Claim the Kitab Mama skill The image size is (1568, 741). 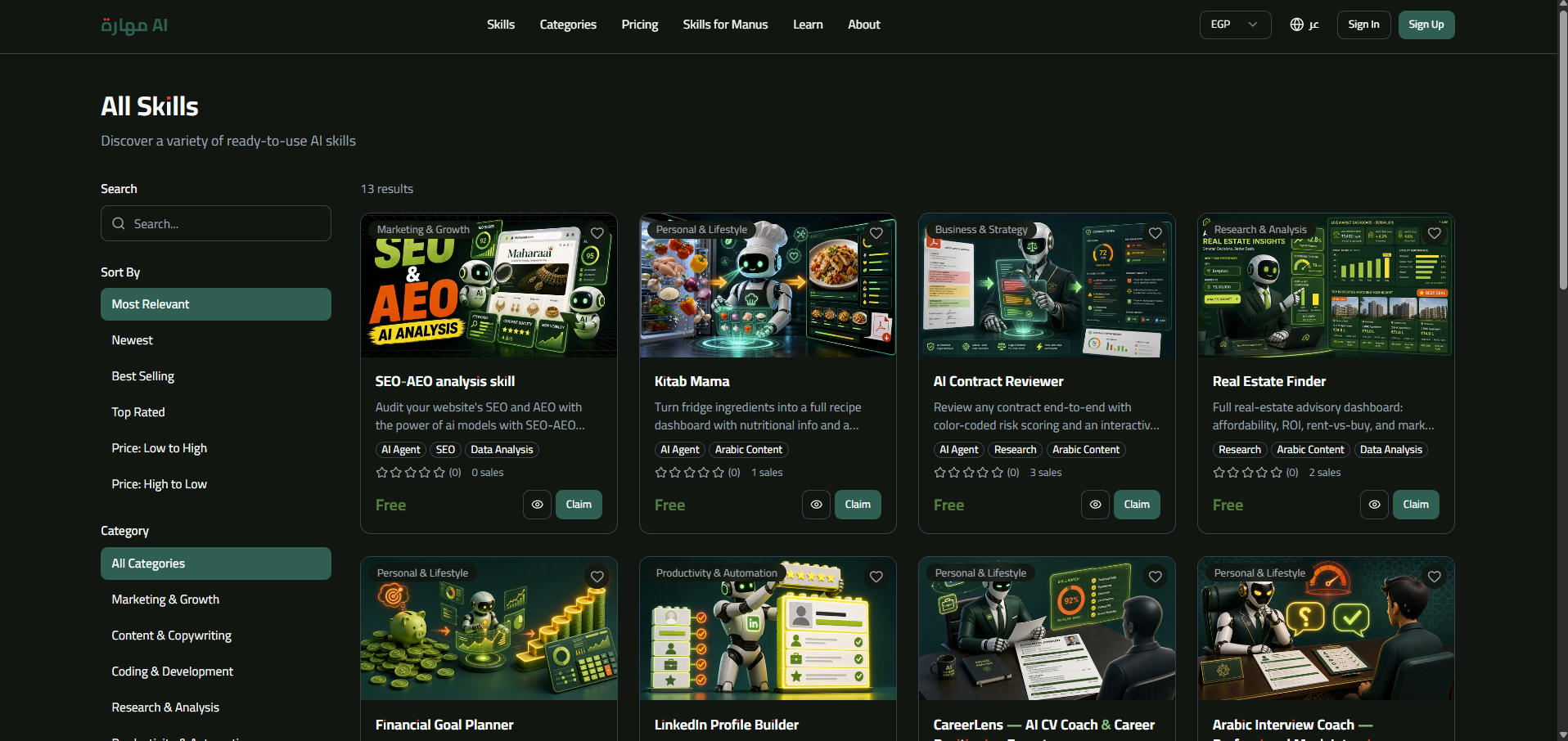[x=858, y=505]
